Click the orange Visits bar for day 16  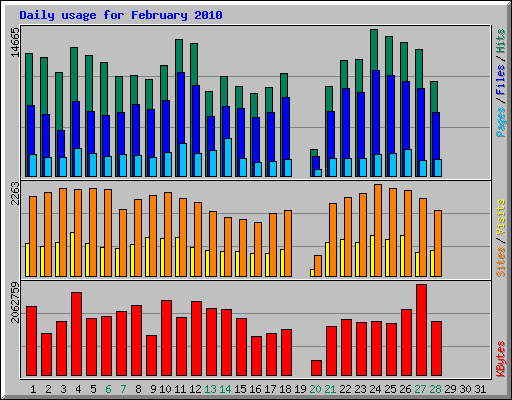(258, 249)
